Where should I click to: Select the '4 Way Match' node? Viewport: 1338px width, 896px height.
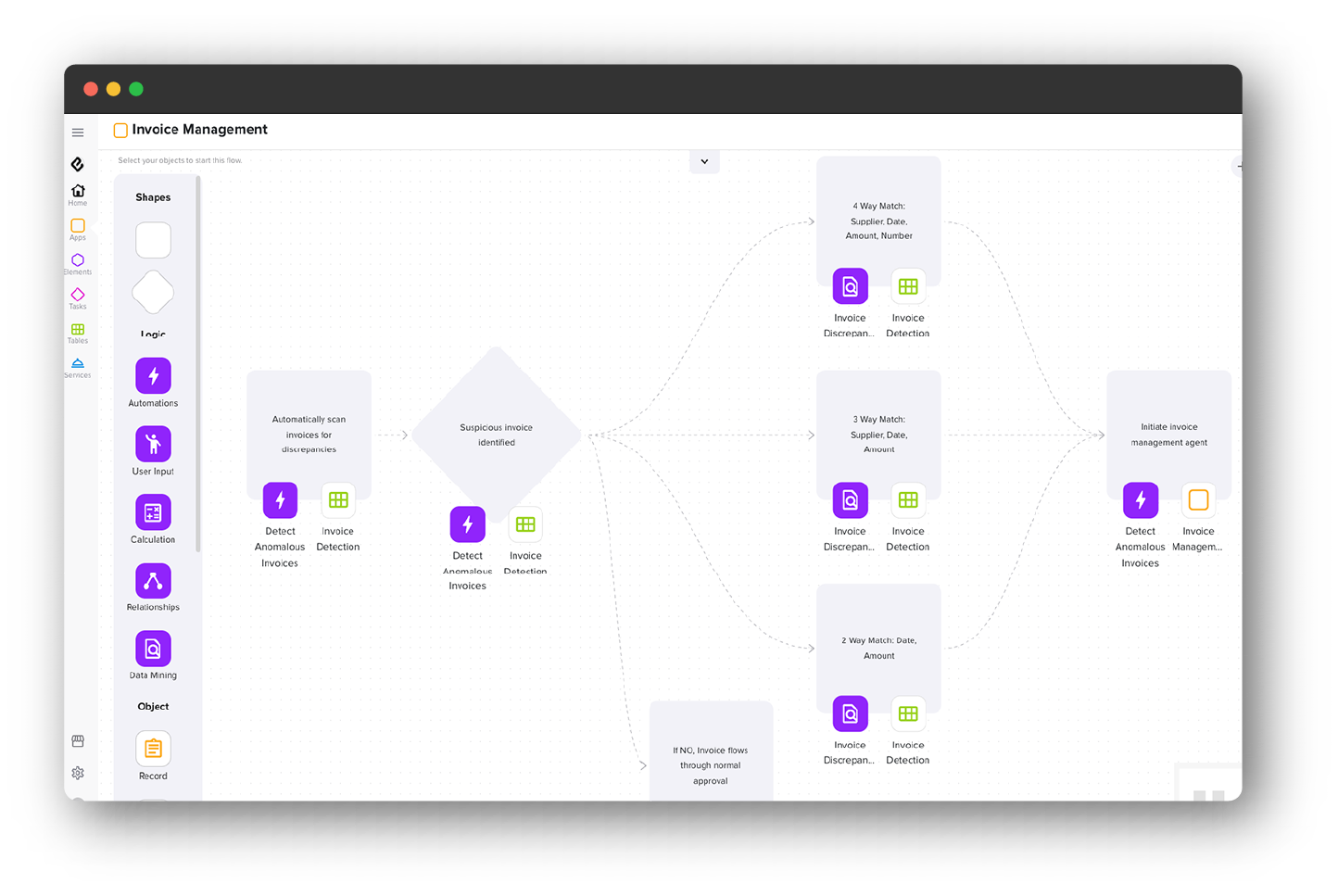pos(878,221)
